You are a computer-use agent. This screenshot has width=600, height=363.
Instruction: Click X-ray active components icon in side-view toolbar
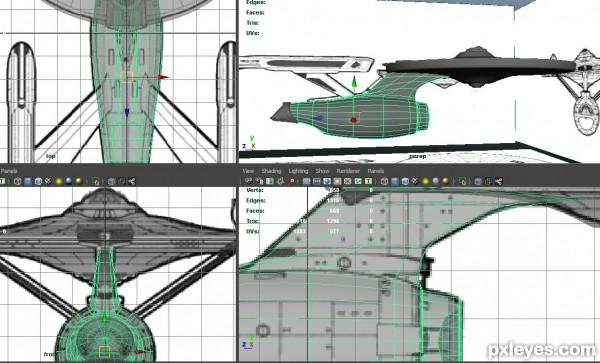(x=488, y=181)
